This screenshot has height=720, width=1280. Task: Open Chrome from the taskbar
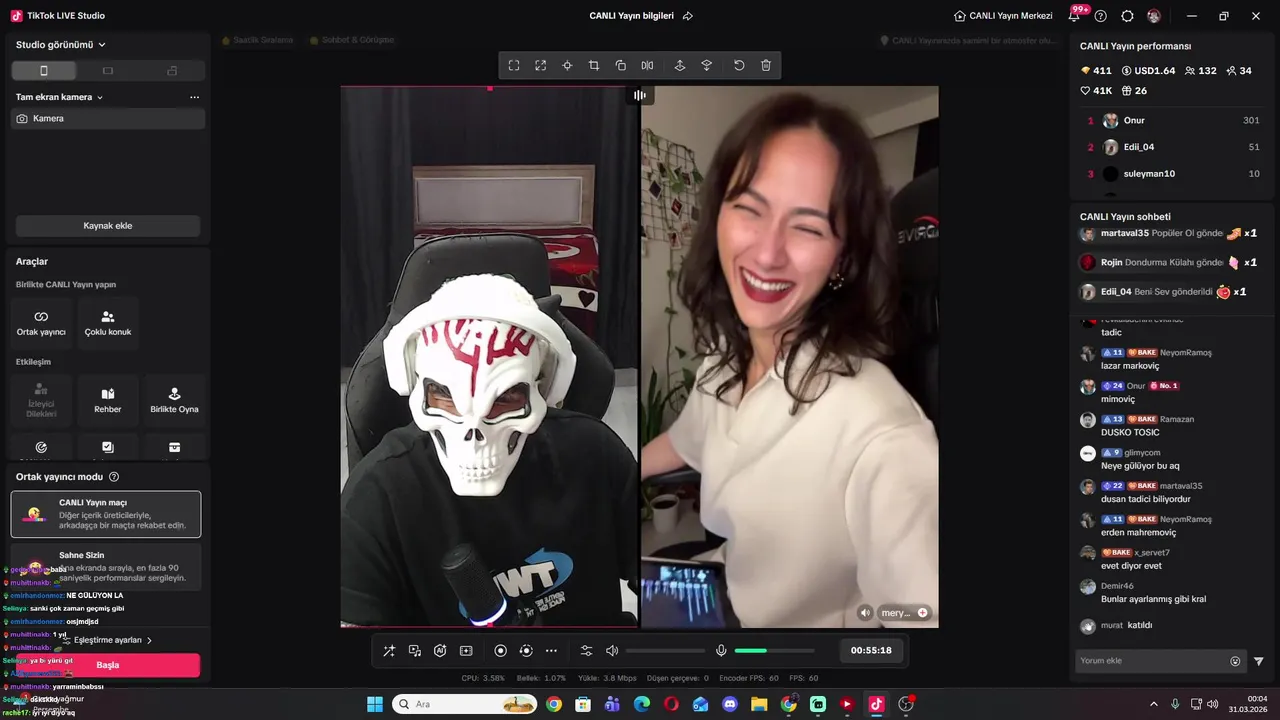[x=554, y=704]
